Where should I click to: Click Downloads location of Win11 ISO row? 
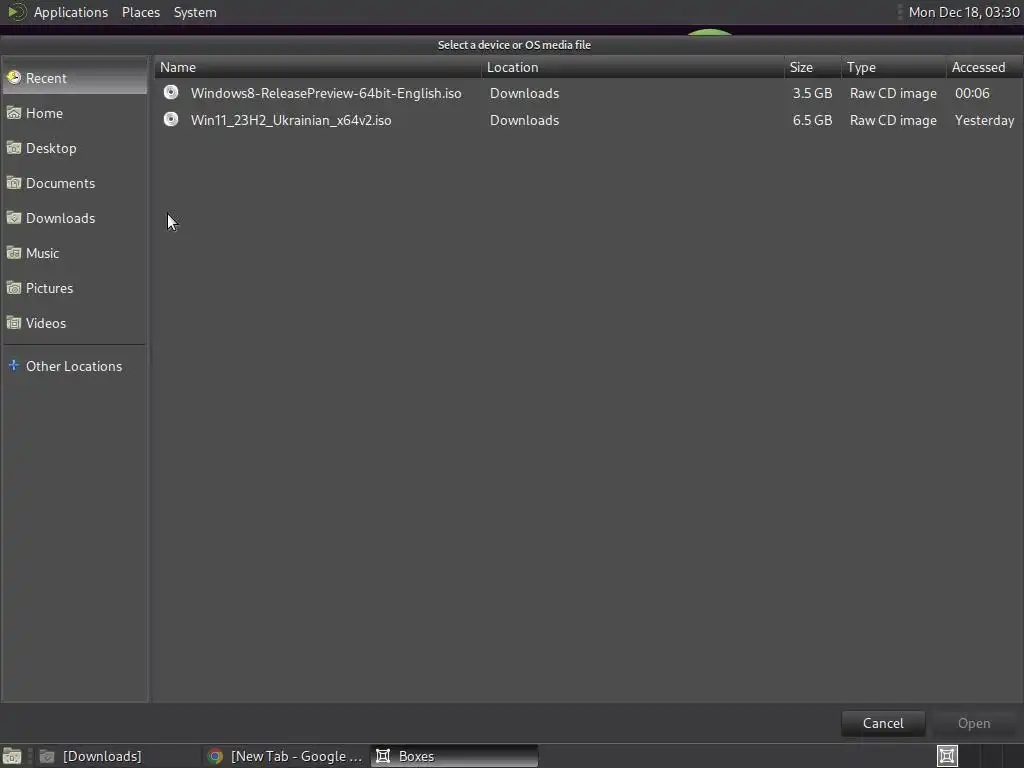coord(524,120)
